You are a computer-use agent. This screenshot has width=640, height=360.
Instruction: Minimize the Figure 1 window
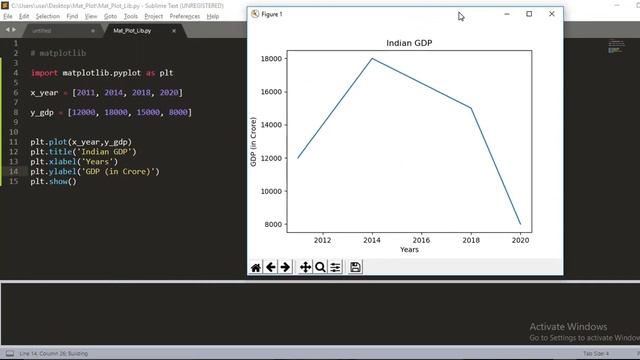click(507, 14)
